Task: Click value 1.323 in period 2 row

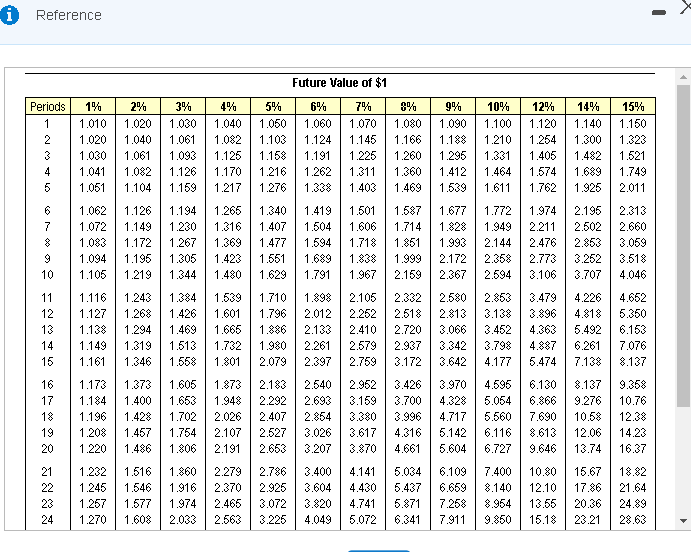Action: point(632,140)
